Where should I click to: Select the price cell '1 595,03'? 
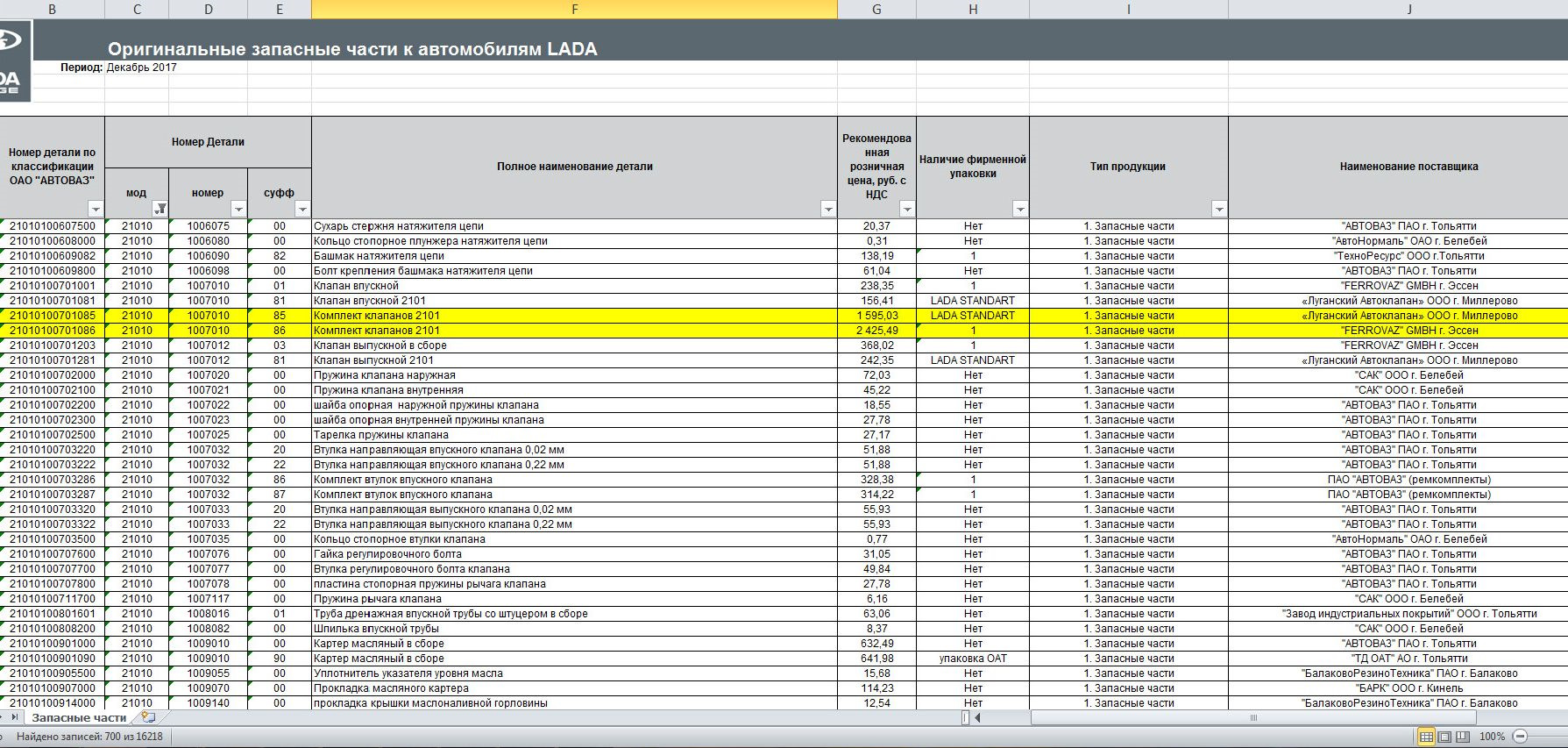pos(876,316)
